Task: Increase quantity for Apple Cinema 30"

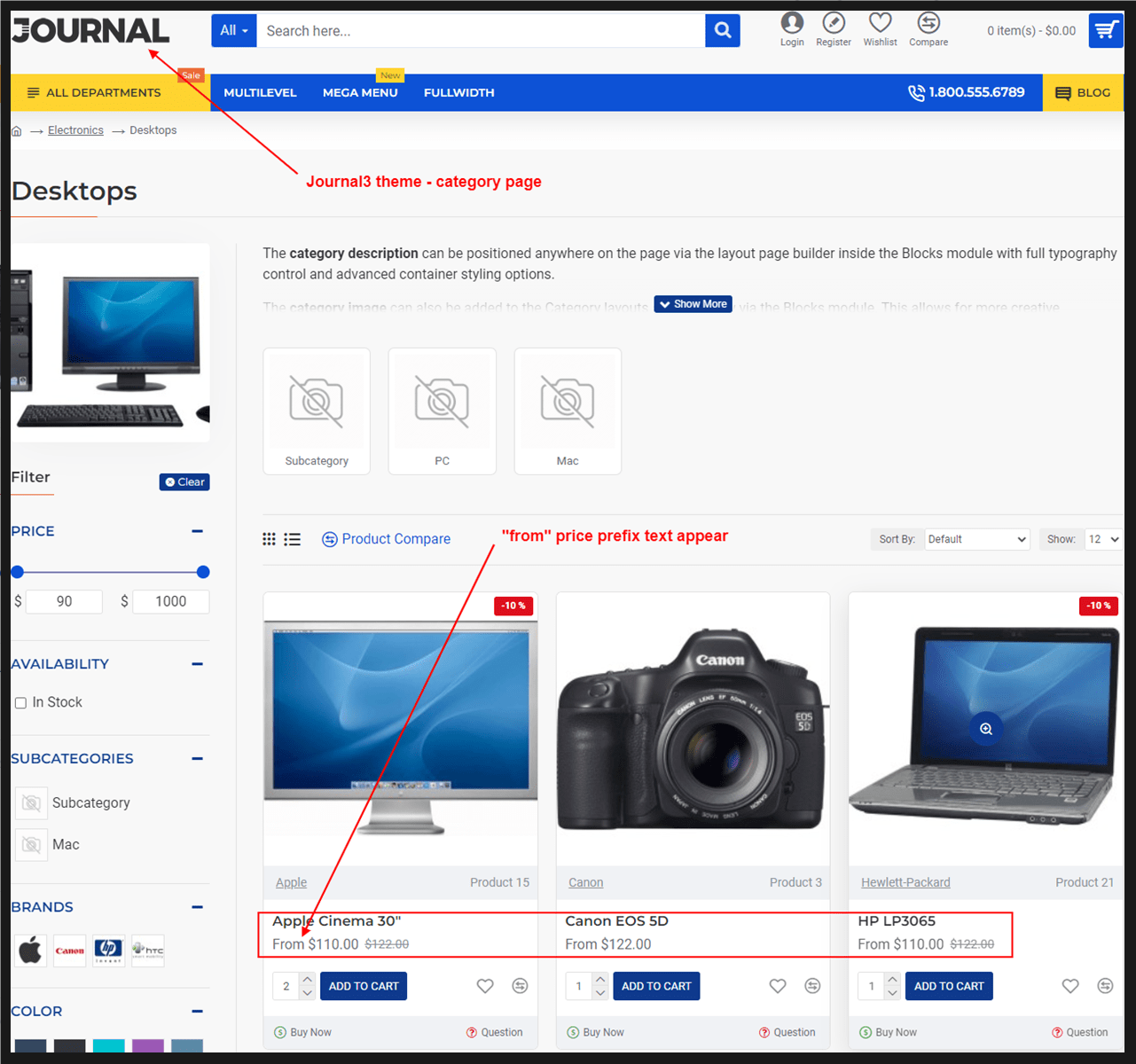Action: pyautogui.click(x=307, y=980)
